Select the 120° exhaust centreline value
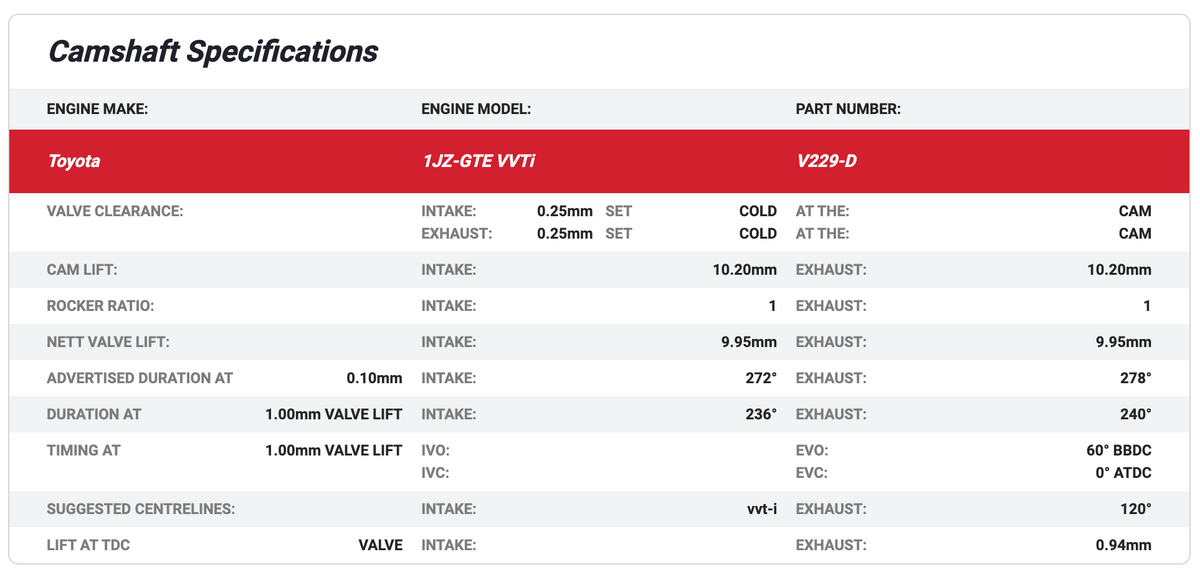This screenshot has height=572, width=1200. tap(1135, 509)
